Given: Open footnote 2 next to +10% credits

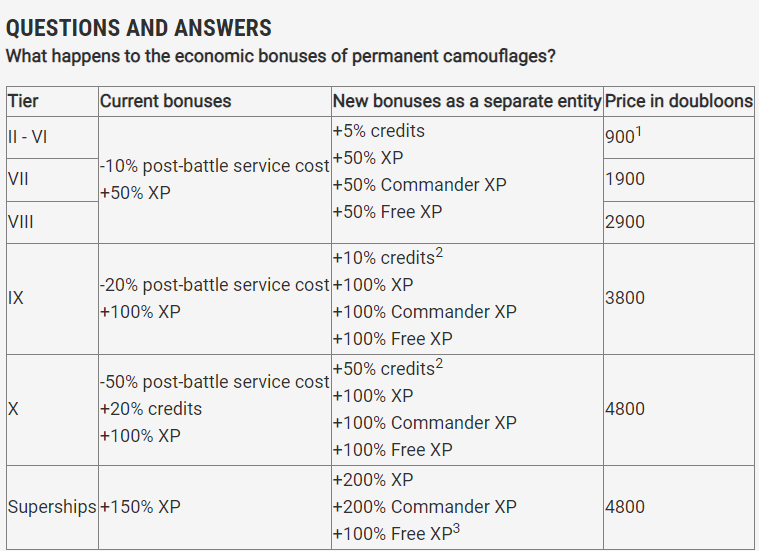Looking at the screenshot, I should (439, 253).
